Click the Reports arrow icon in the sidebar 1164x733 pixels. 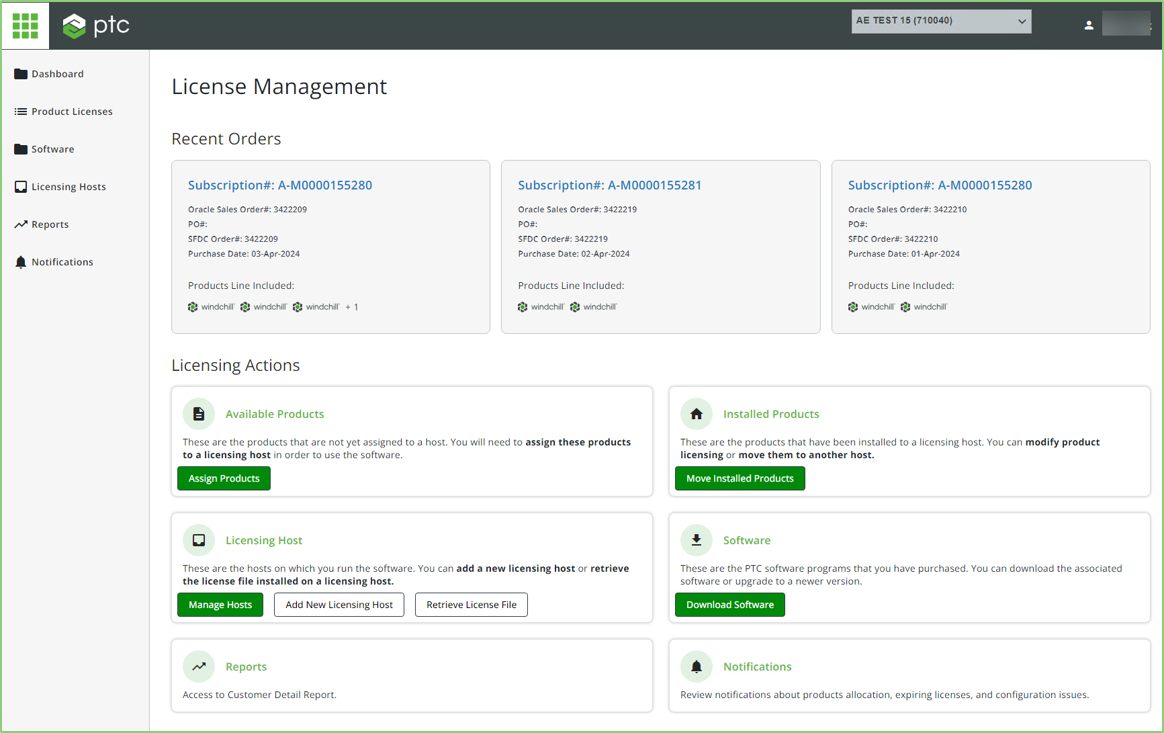coord(18,224)
